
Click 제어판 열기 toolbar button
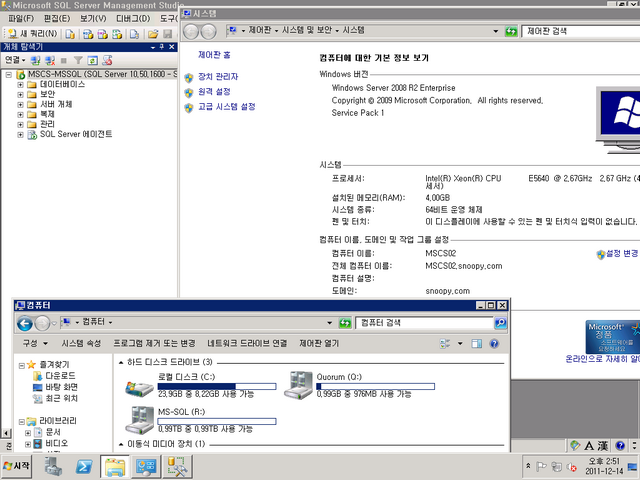[319, 344]
